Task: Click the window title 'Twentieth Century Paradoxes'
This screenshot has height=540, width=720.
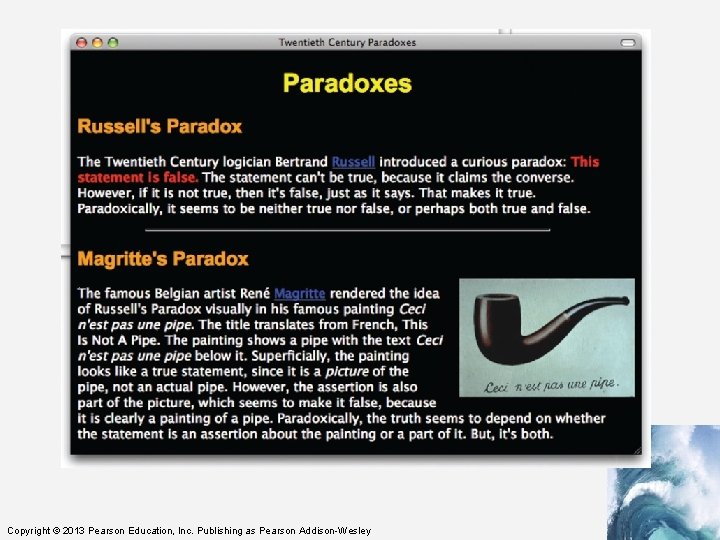Action: click(347, 43)
